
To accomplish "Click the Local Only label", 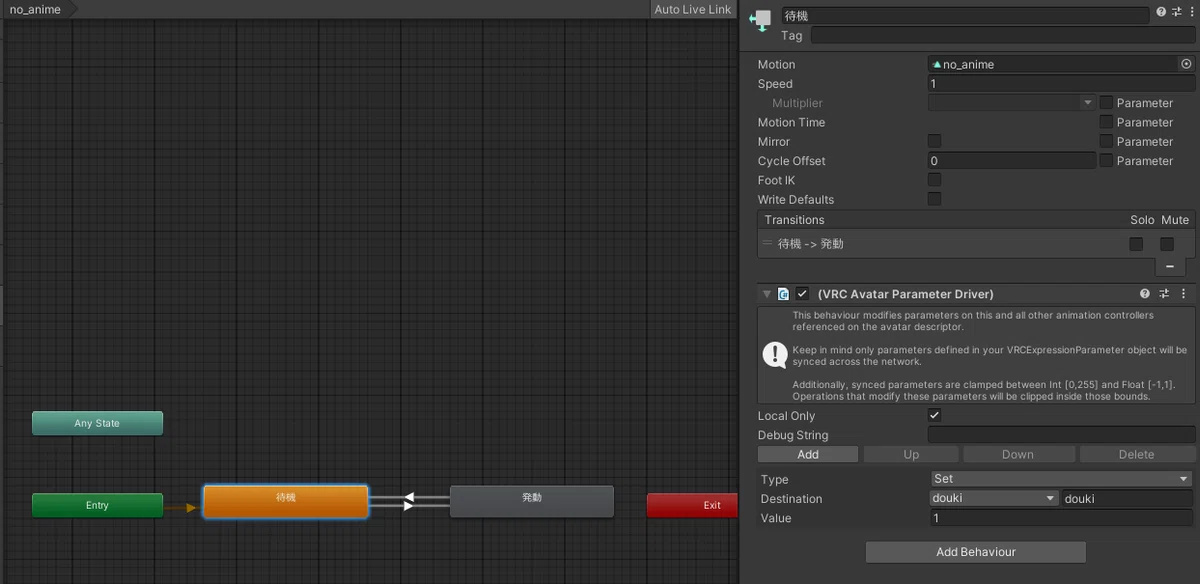I will tap(787, 416).
